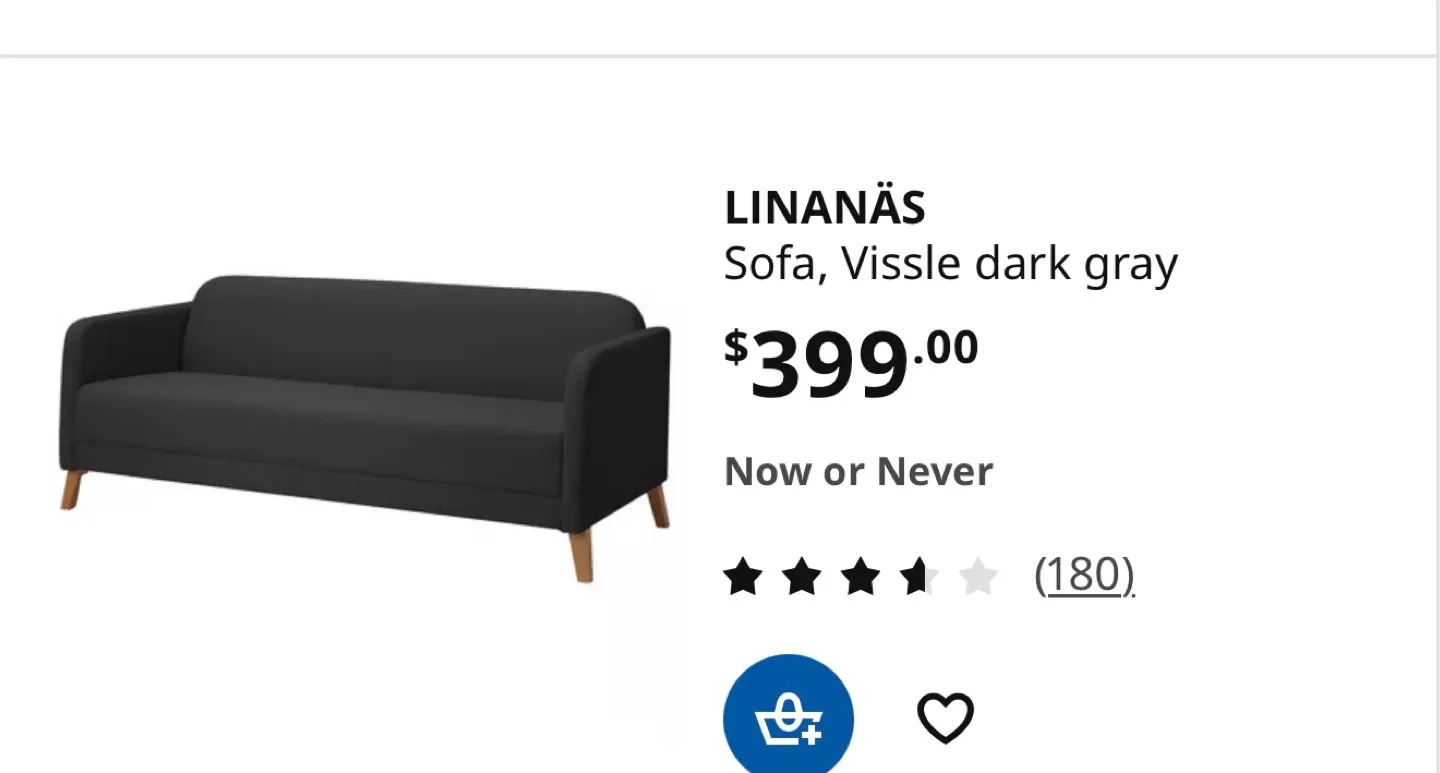Click the half-filled fourth star

click(919, 576)
